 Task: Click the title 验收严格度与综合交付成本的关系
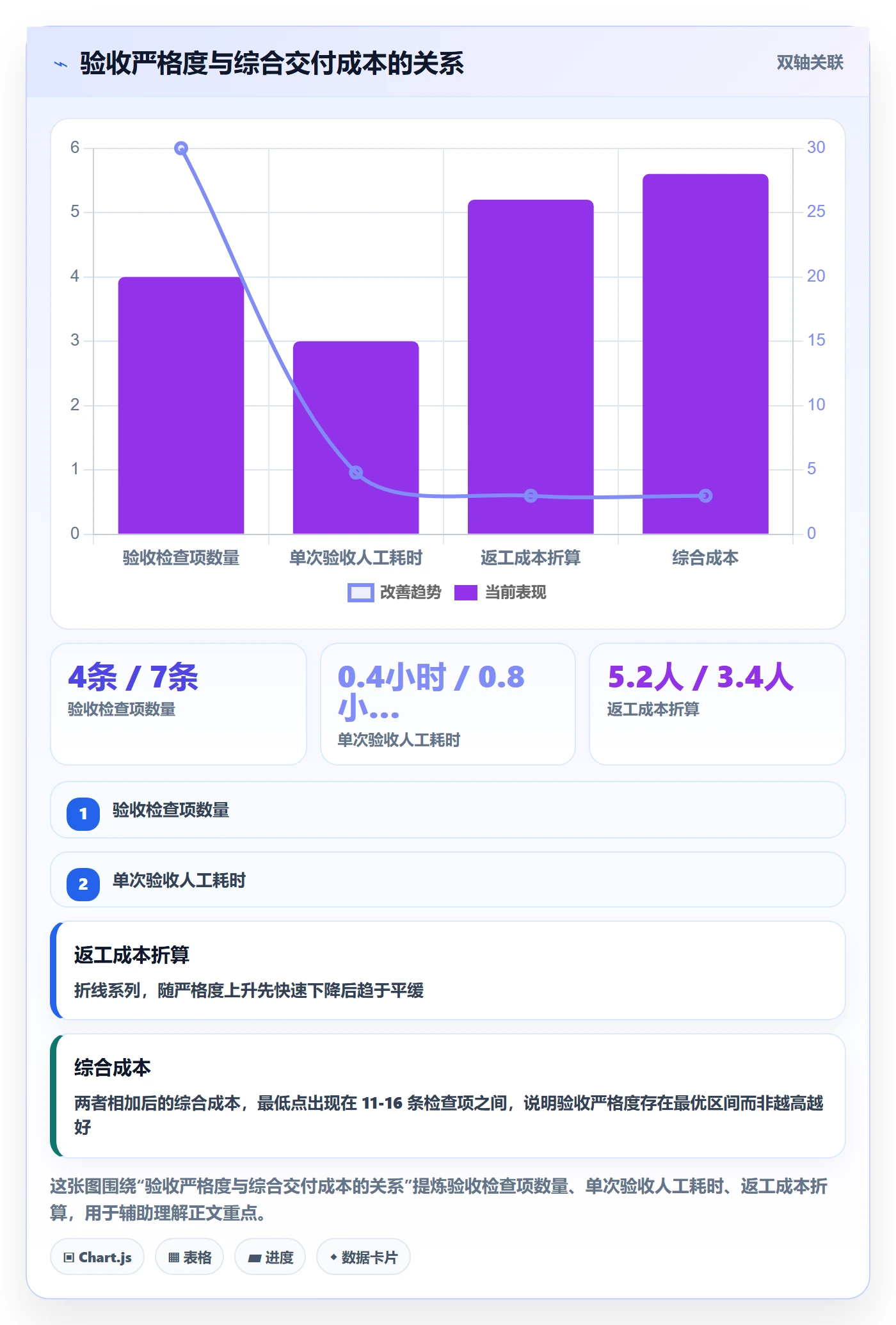coord(272,63)
